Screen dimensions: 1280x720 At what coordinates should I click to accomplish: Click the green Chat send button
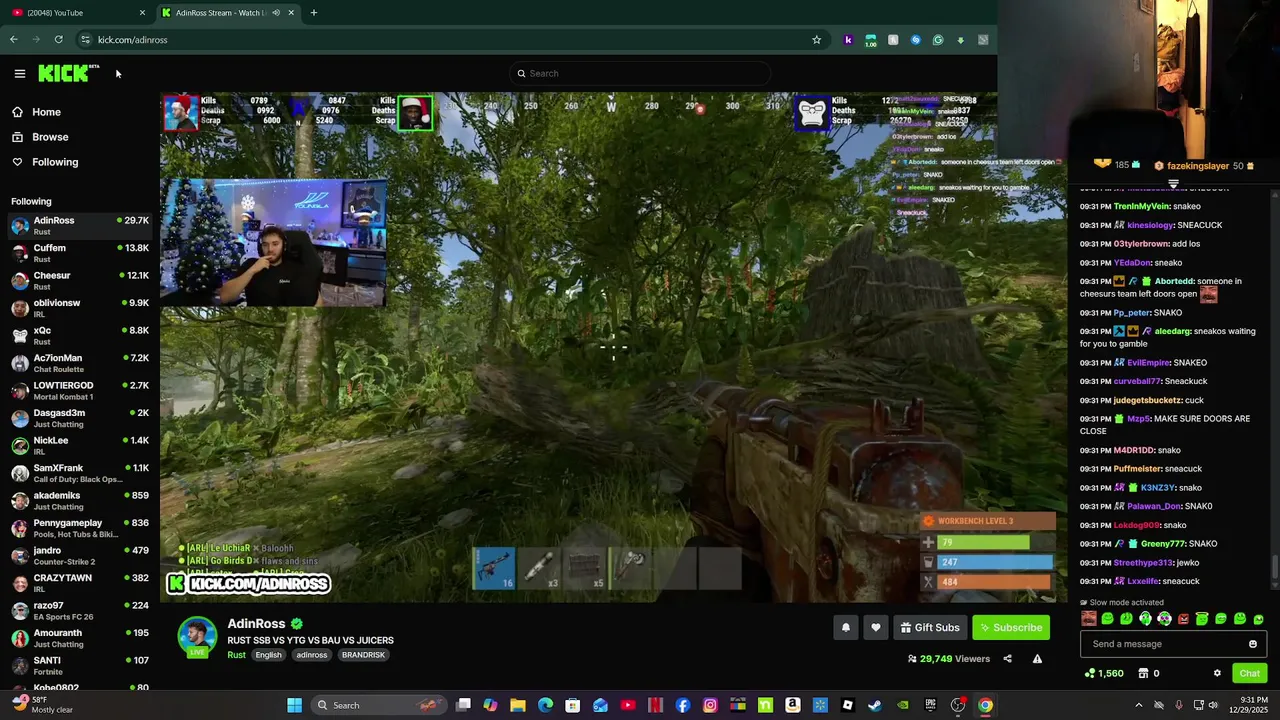coord(1249,673)
